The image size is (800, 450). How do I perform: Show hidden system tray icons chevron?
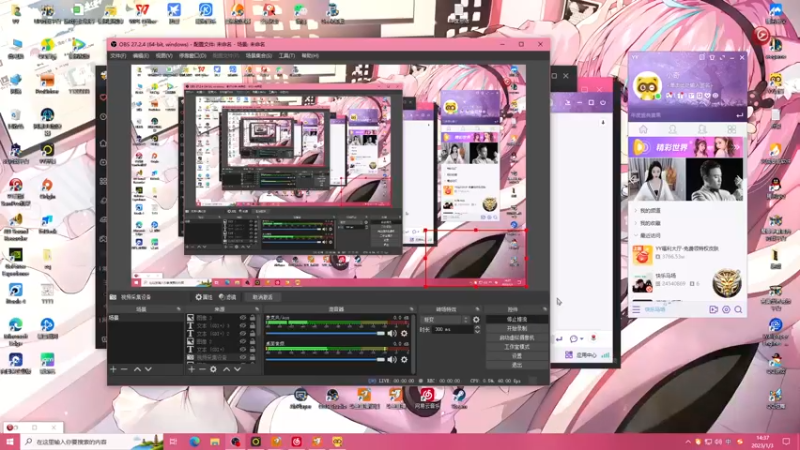(x=688, y=442)
